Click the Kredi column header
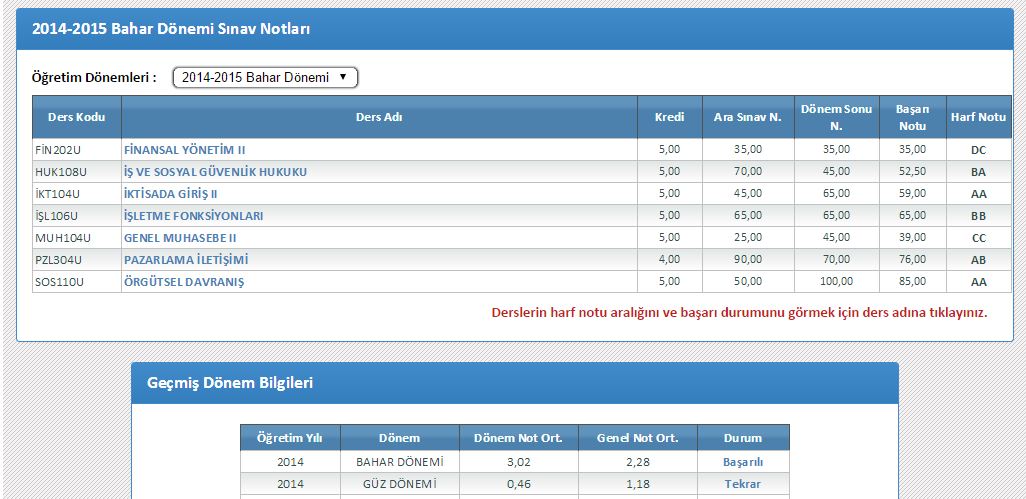This screenshot has height=499, width=1026. click(670, 117)
